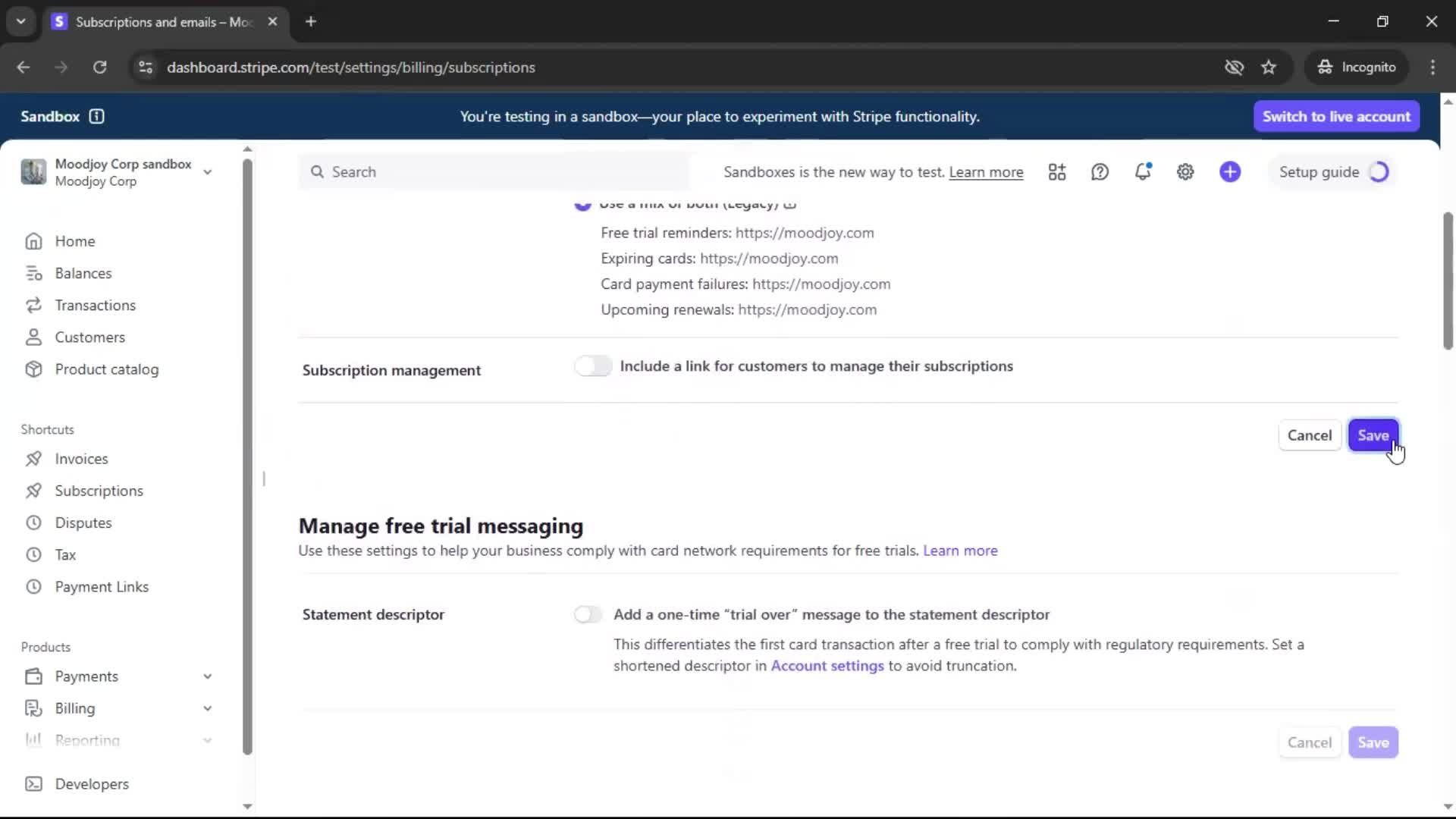Enable subscription management link toggle

pyautogui.click(x=593, y=366)
